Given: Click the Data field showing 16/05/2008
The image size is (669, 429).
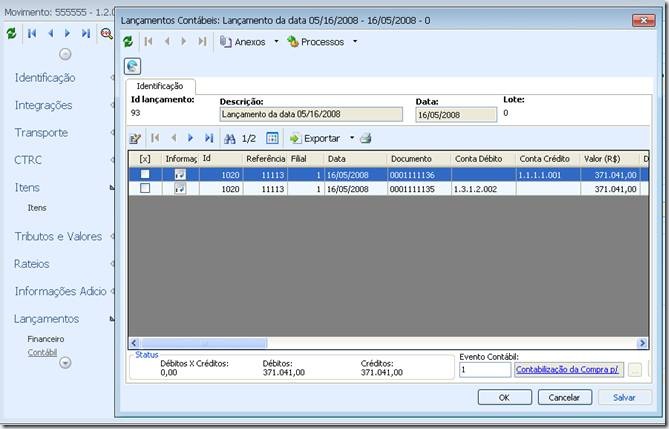Looking at the screenshot, I should [456, 115].
